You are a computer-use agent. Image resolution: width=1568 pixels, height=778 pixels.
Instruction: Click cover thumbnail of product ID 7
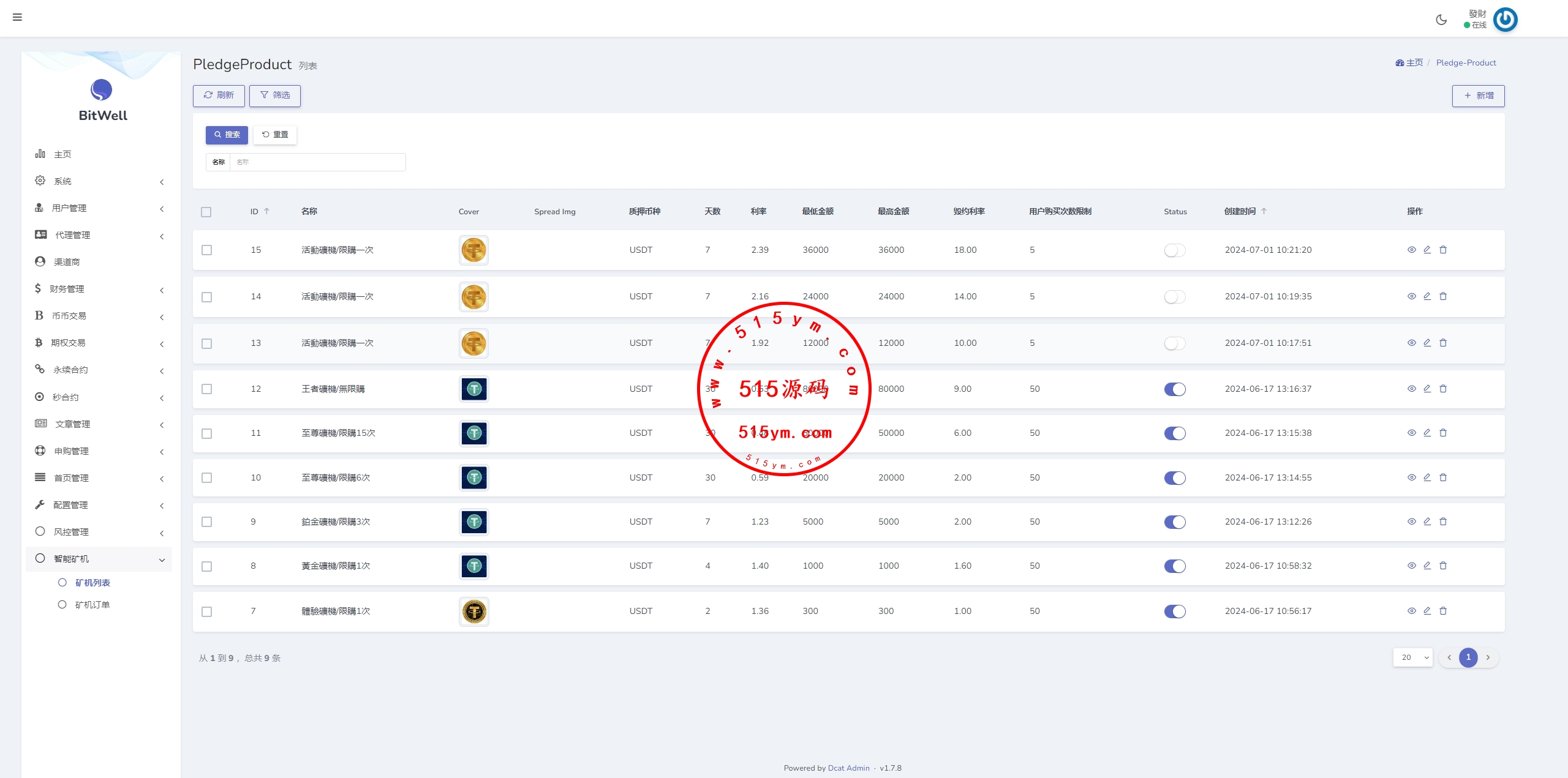473,612
